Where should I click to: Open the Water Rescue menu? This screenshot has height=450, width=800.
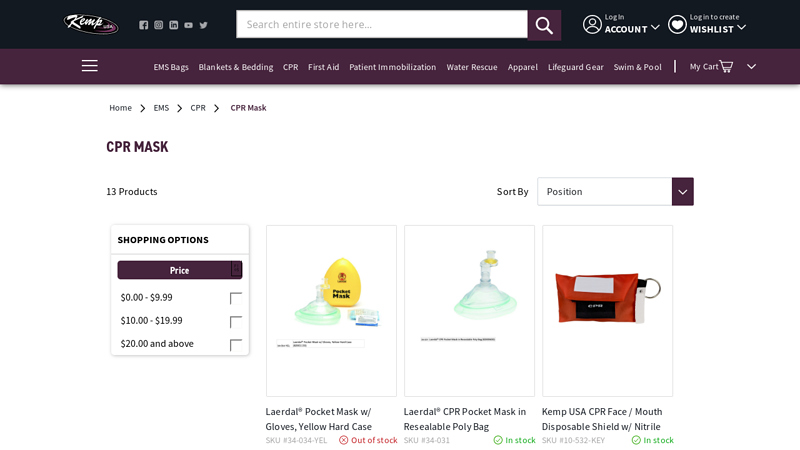[472, 67]
